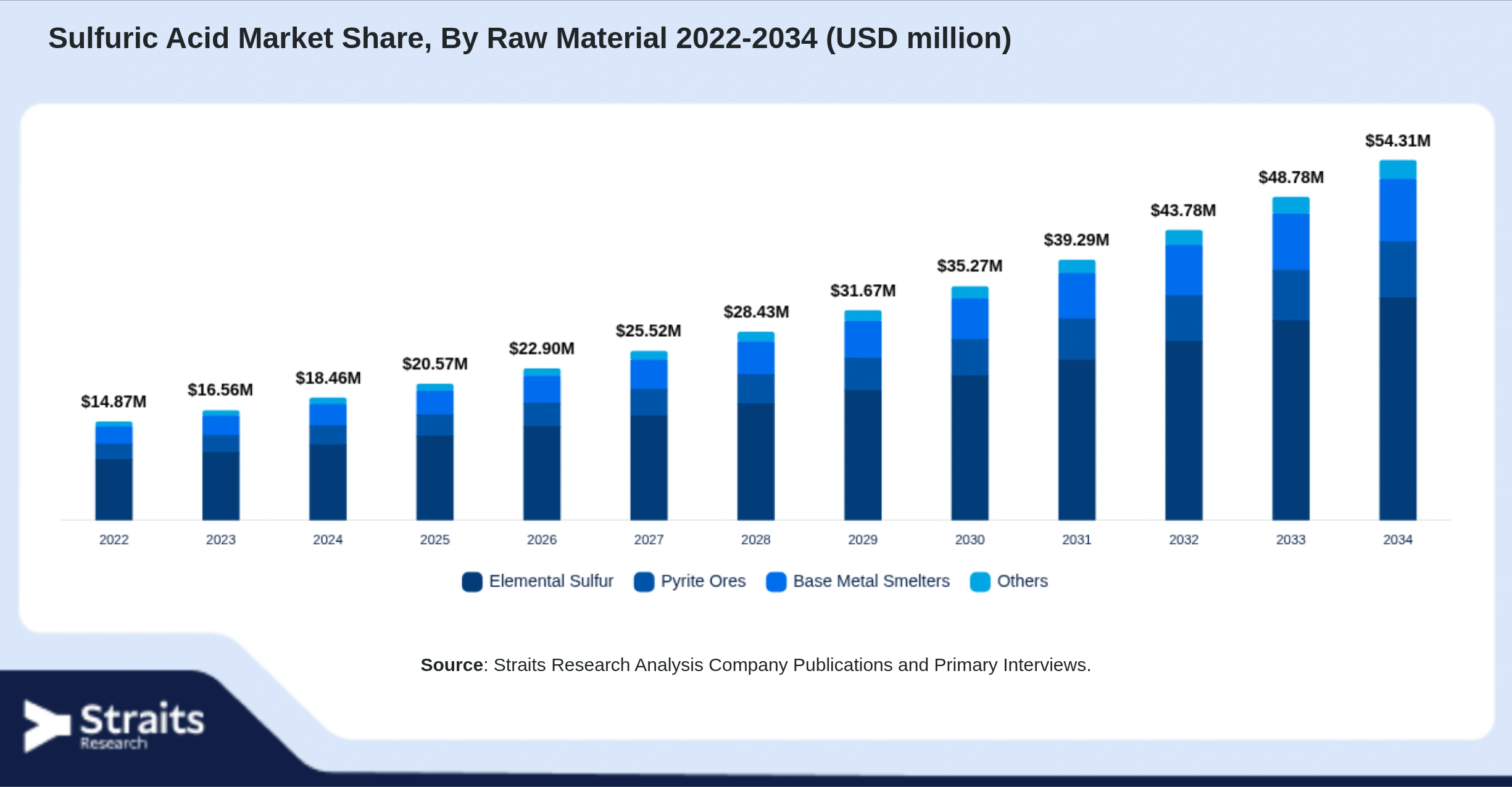Click the $43.78M value label

tap(1184, 211)
